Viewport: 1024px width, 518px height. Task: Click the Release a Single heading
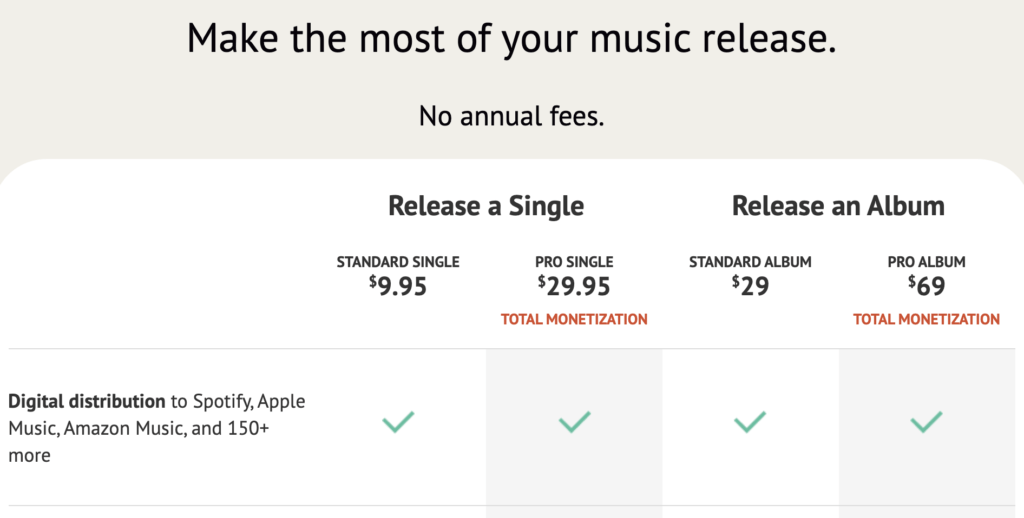[486, 206]
